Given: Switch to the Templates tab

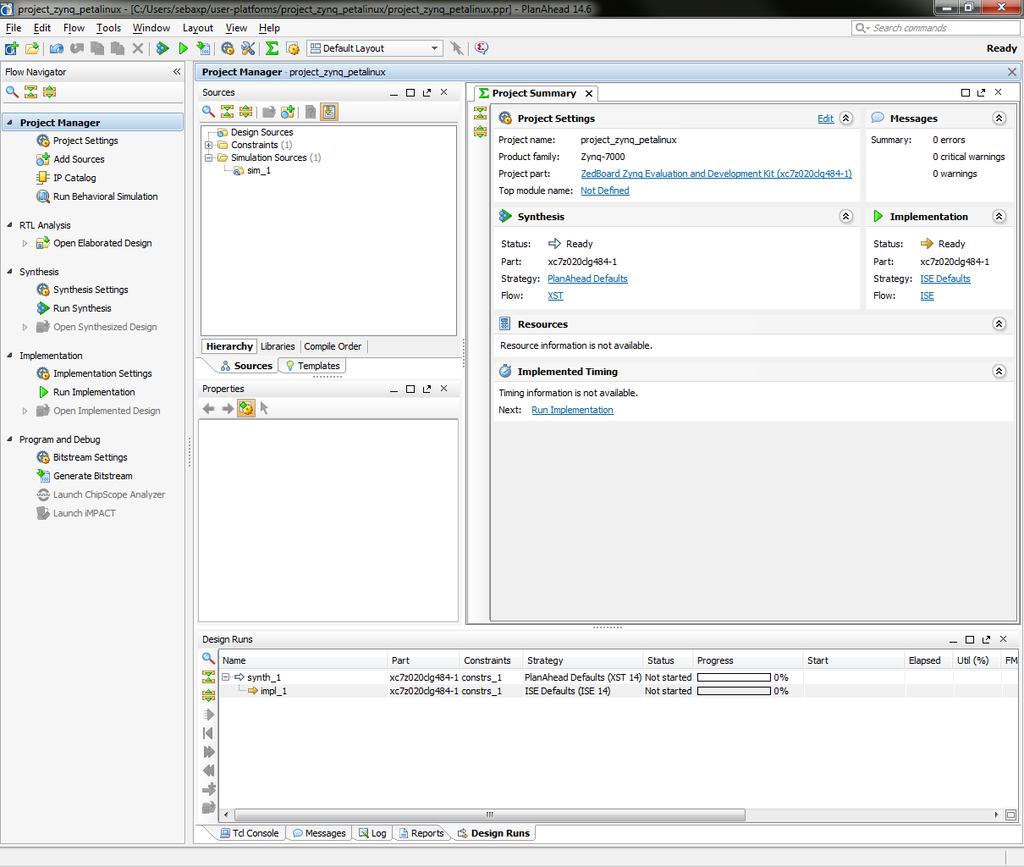Looking at the screenshot, I should (312, 366).
